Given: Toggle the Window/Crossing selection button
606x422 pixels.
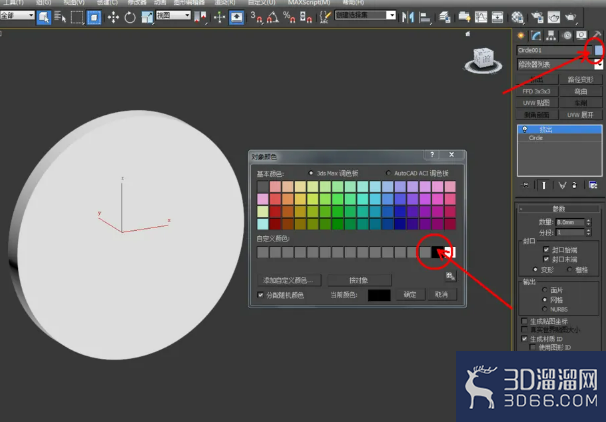Looking at the screenshot, I should click(x=94, y=17).
